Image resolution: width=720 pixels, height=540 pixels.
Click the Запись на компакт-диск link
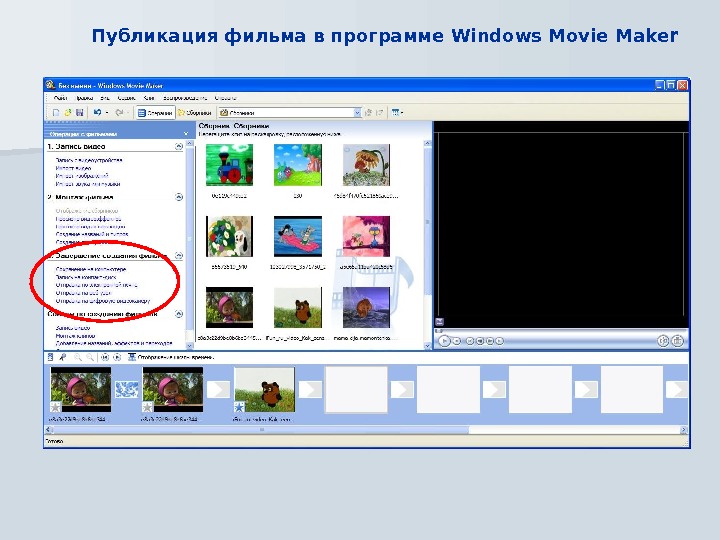coord(85,277)
